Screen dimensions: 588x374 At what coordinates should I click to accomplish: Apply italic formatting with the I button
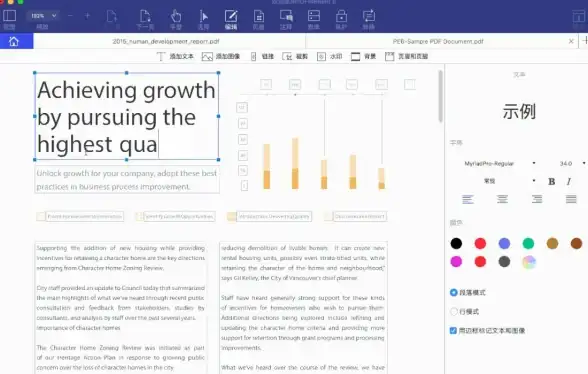pos(569,182)
